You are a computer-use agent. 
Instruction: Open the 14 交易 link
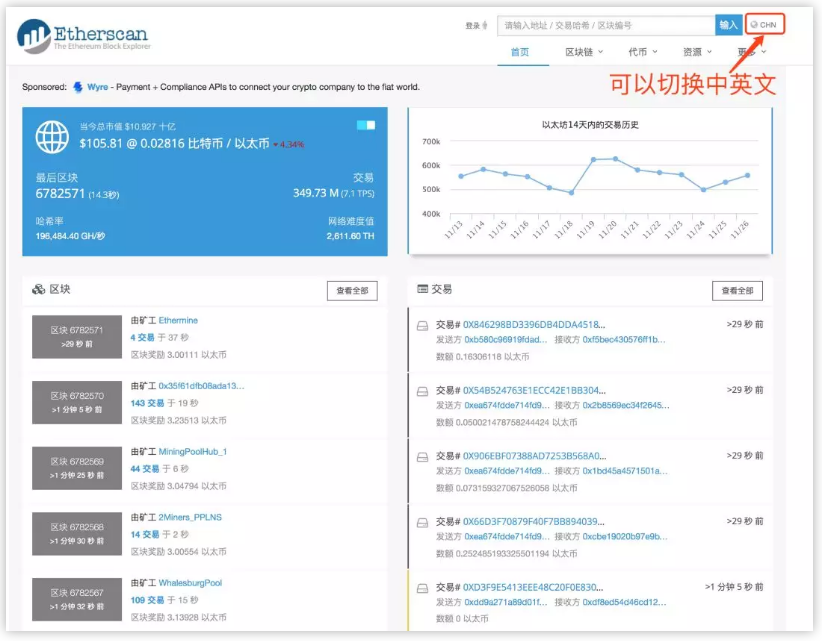point(145,534)
